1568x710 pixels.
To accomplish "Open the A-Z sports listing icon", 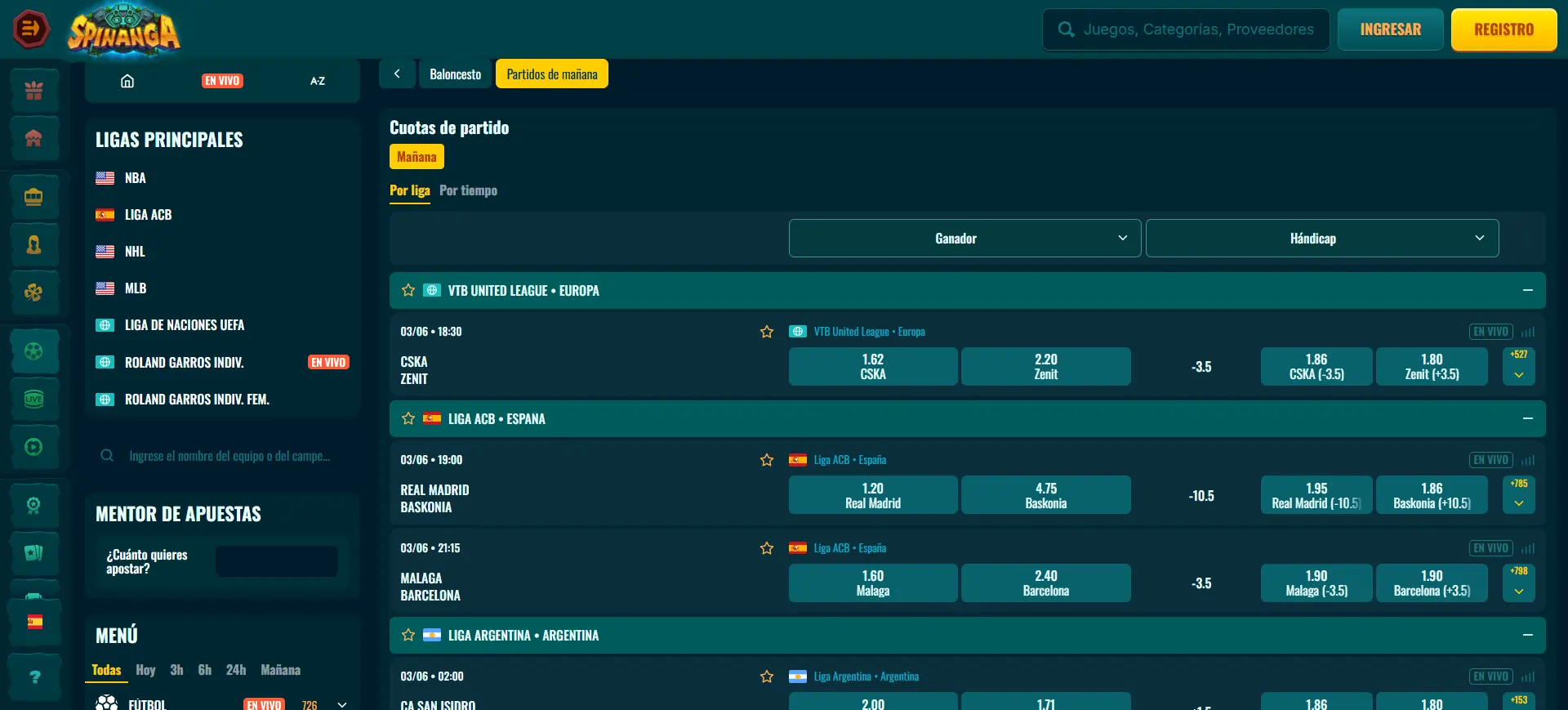I will pos(318,81).
